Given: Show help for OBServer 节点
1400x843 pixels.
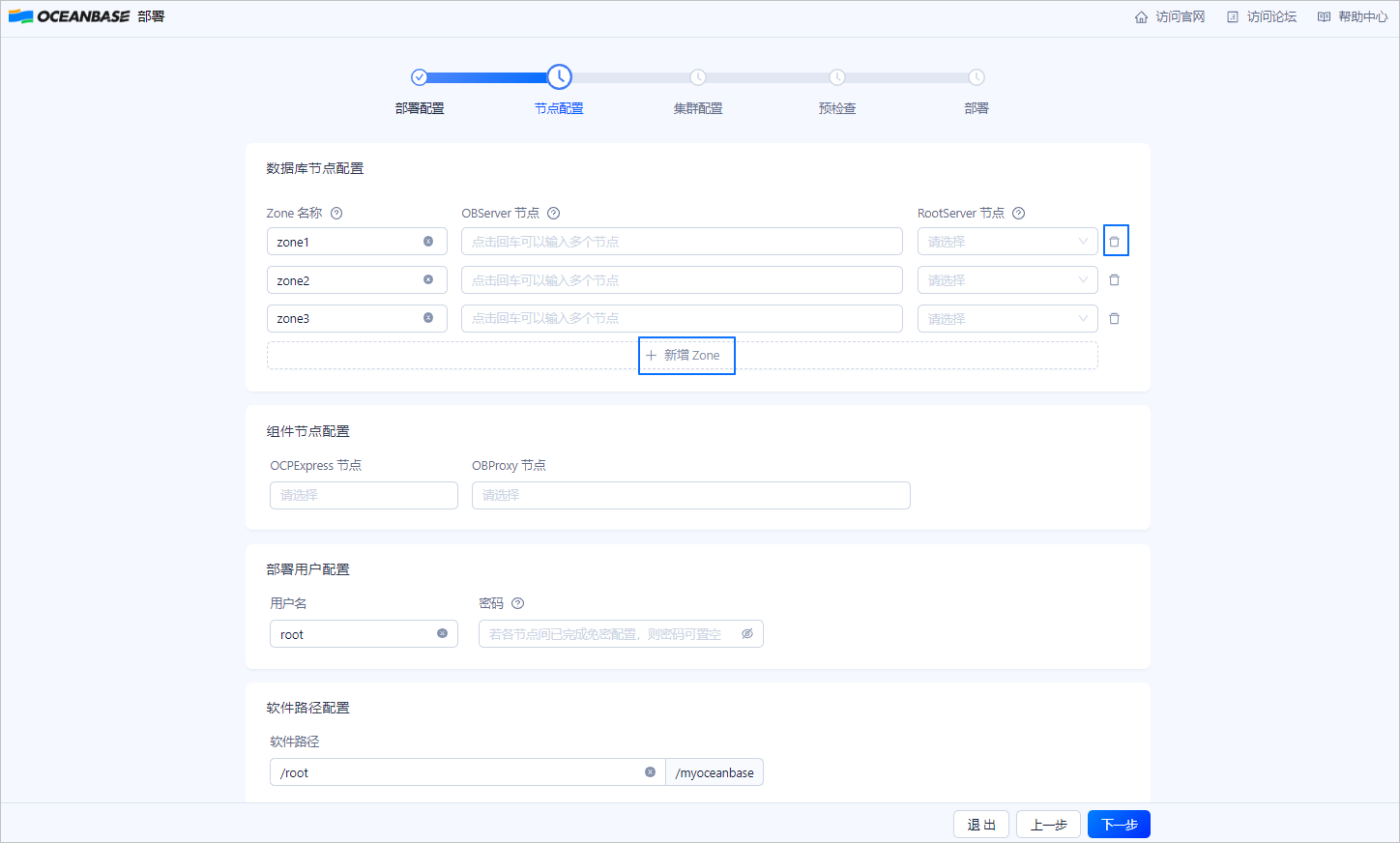Looking at the screenshot, I should pyautogui.click(x=554, y=213).
